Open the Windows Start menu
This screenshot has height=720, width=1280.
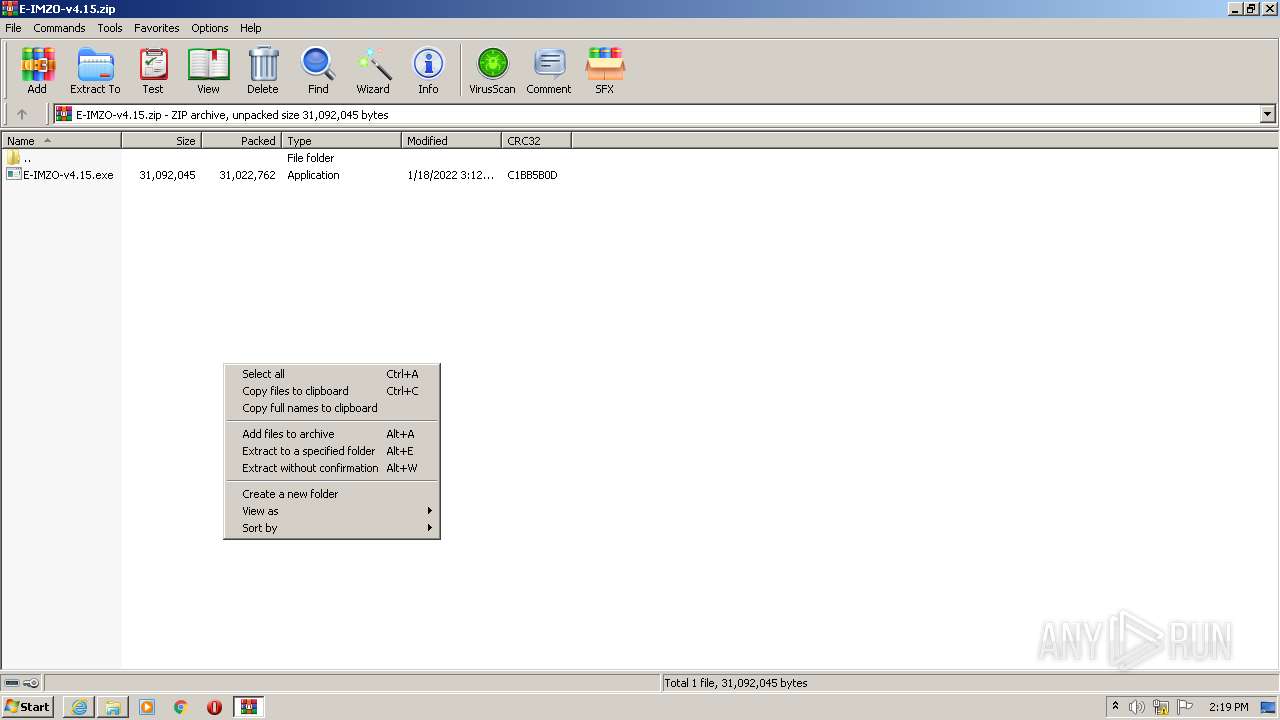click(x=28, y=707)
